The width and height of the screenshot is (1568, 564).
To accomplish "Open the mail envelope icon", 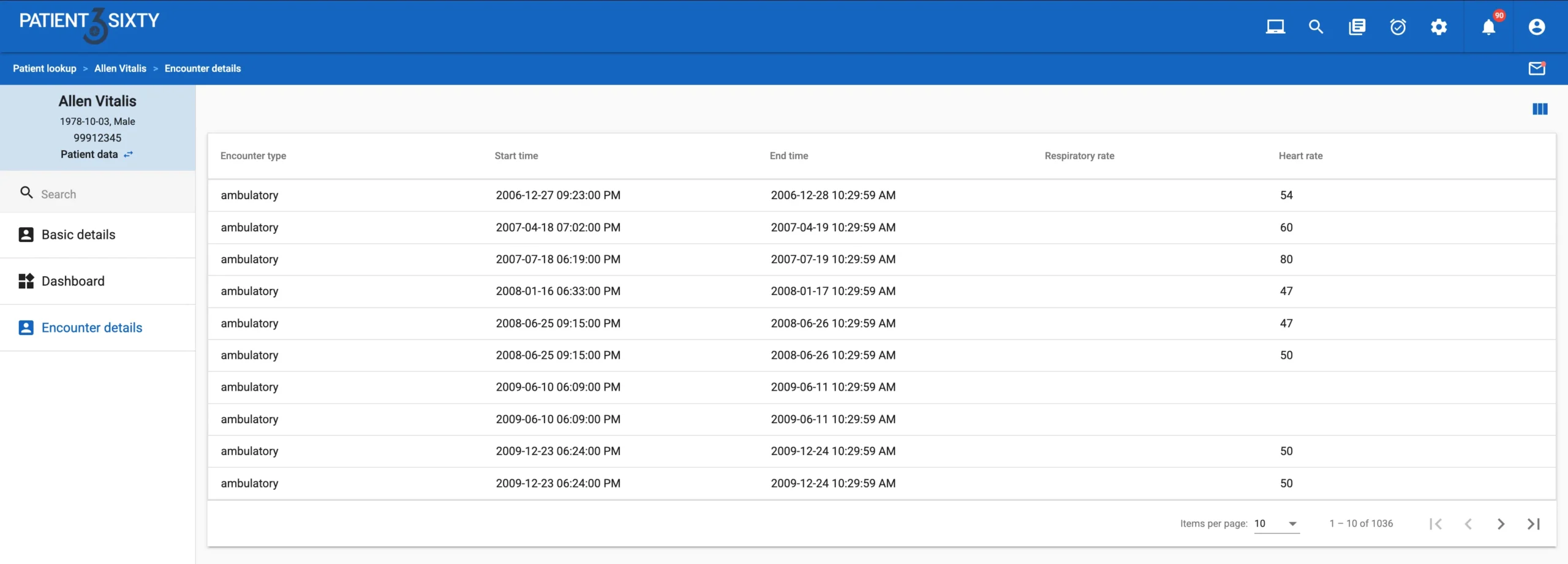I will (x=1536, y=69).
